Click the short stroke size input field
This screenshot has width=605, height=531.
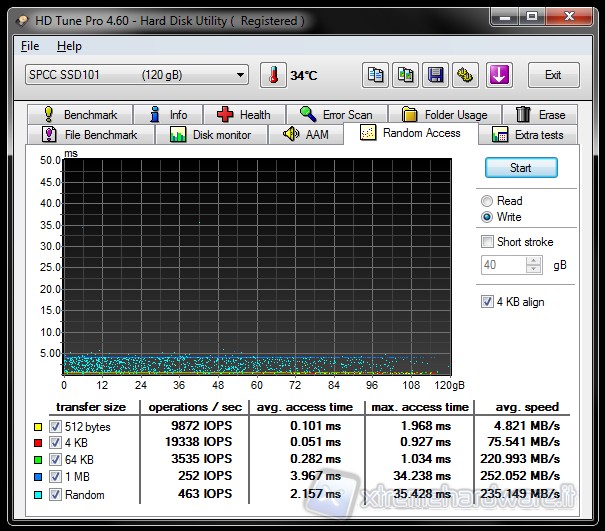click(504, 265)
